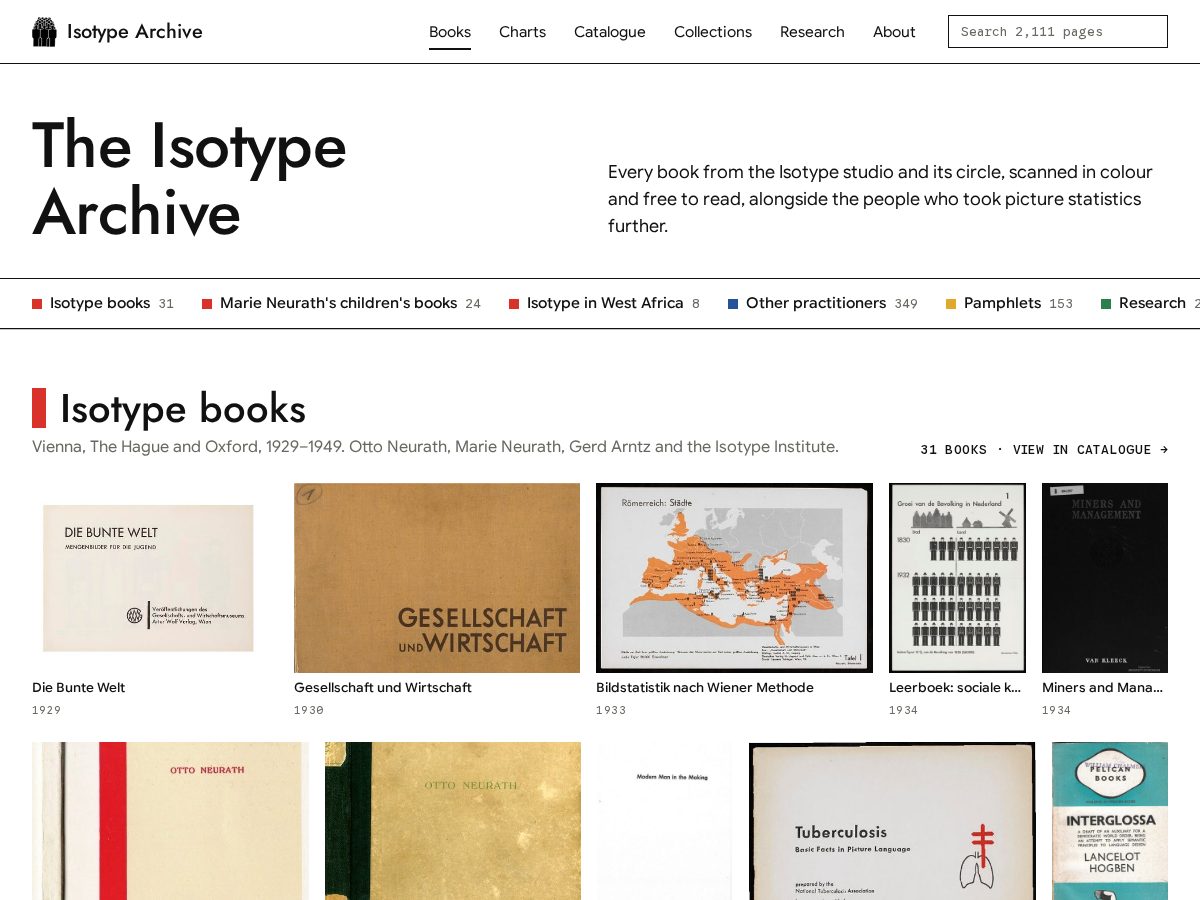Viewport: 1200px width, 900px height.
Task: Open the Research nav item
Action: point(812,32)
